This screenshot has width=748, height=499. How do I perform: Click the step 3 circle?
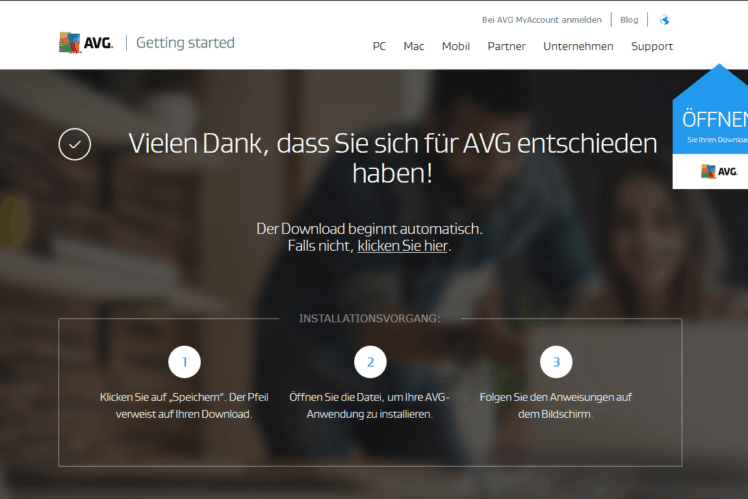click(556, 362)
